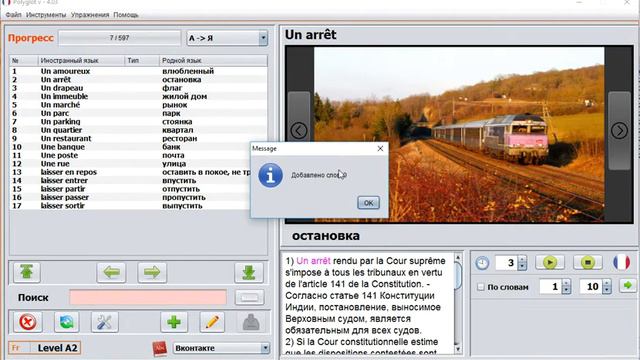Select the row laisser passer
Viewport: 640px width, 360px height.
(x=130, y=197)
